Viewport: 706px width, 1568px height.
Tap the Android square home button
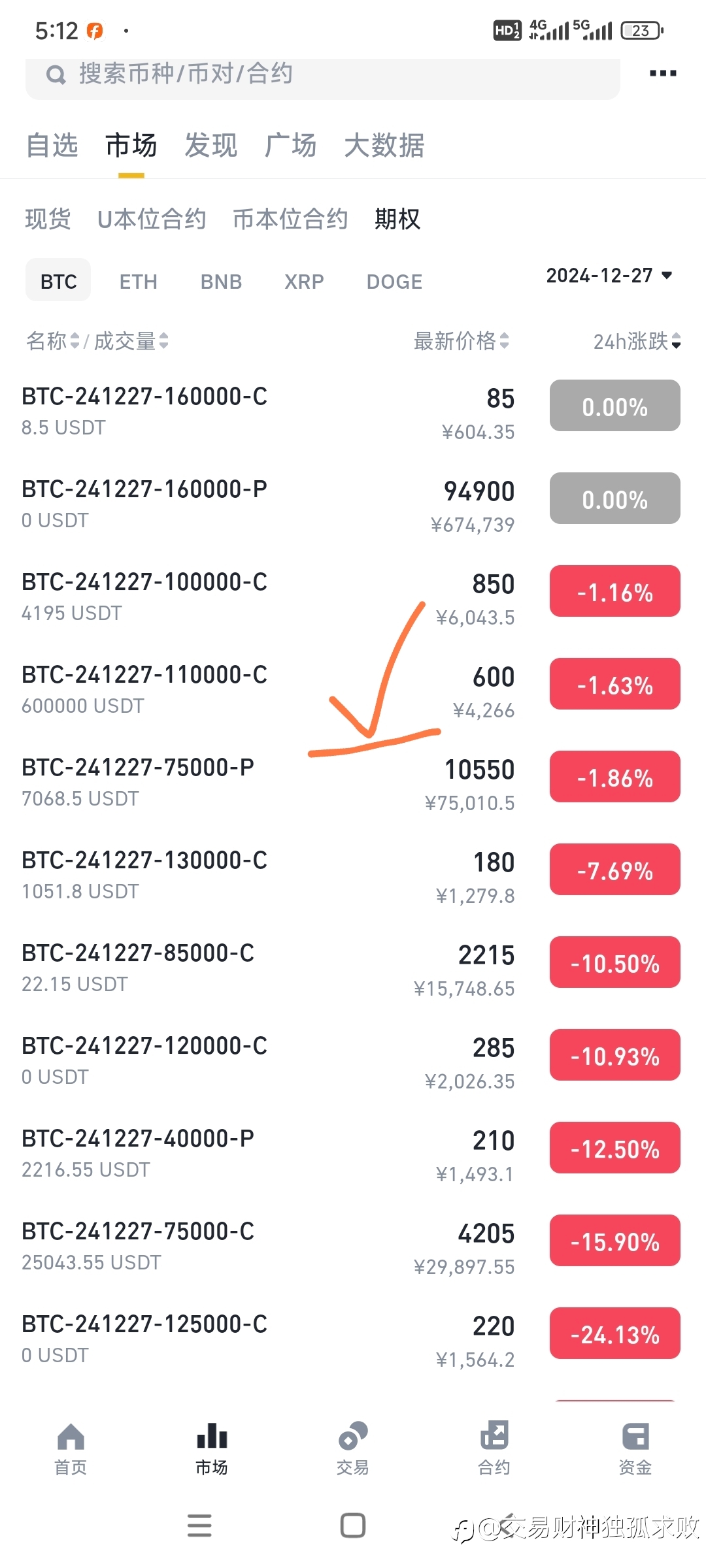point(353,1526)
